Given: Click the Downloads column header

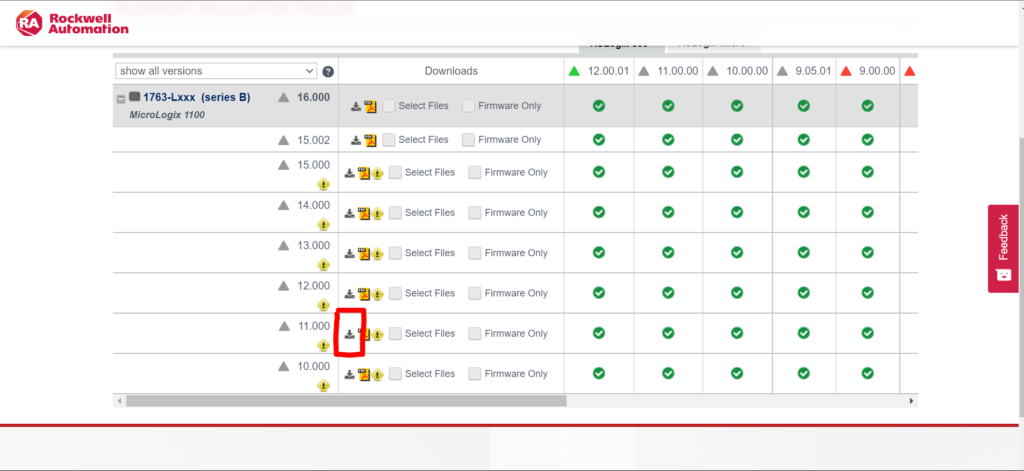Looking at the screenshot, I should pos(451,71).
